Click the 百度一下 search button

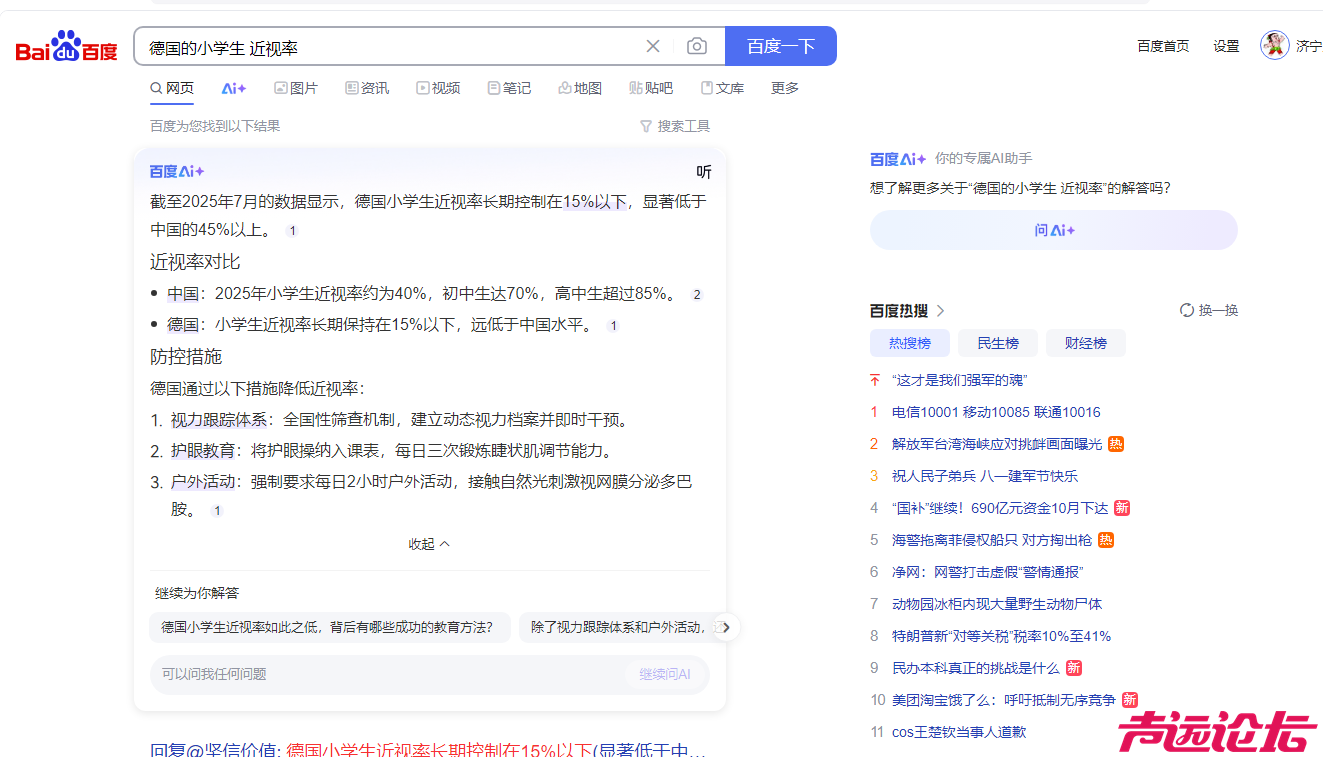tap(780, 46)
